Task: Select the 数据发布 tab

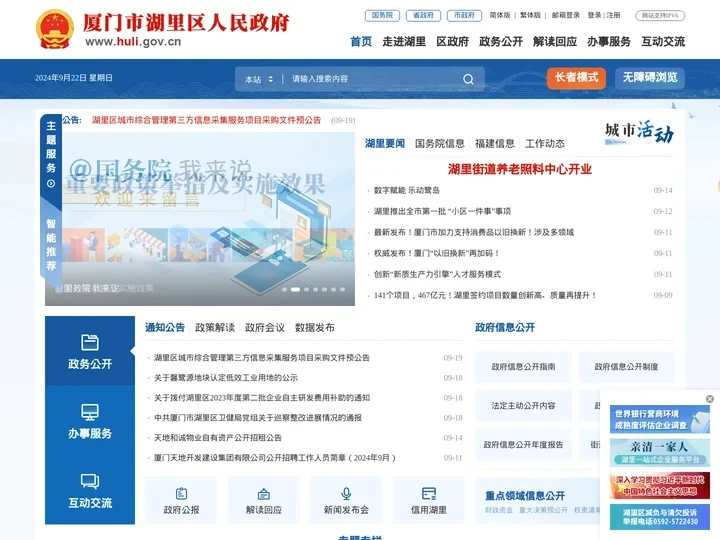Action: [x=315, y=327]
